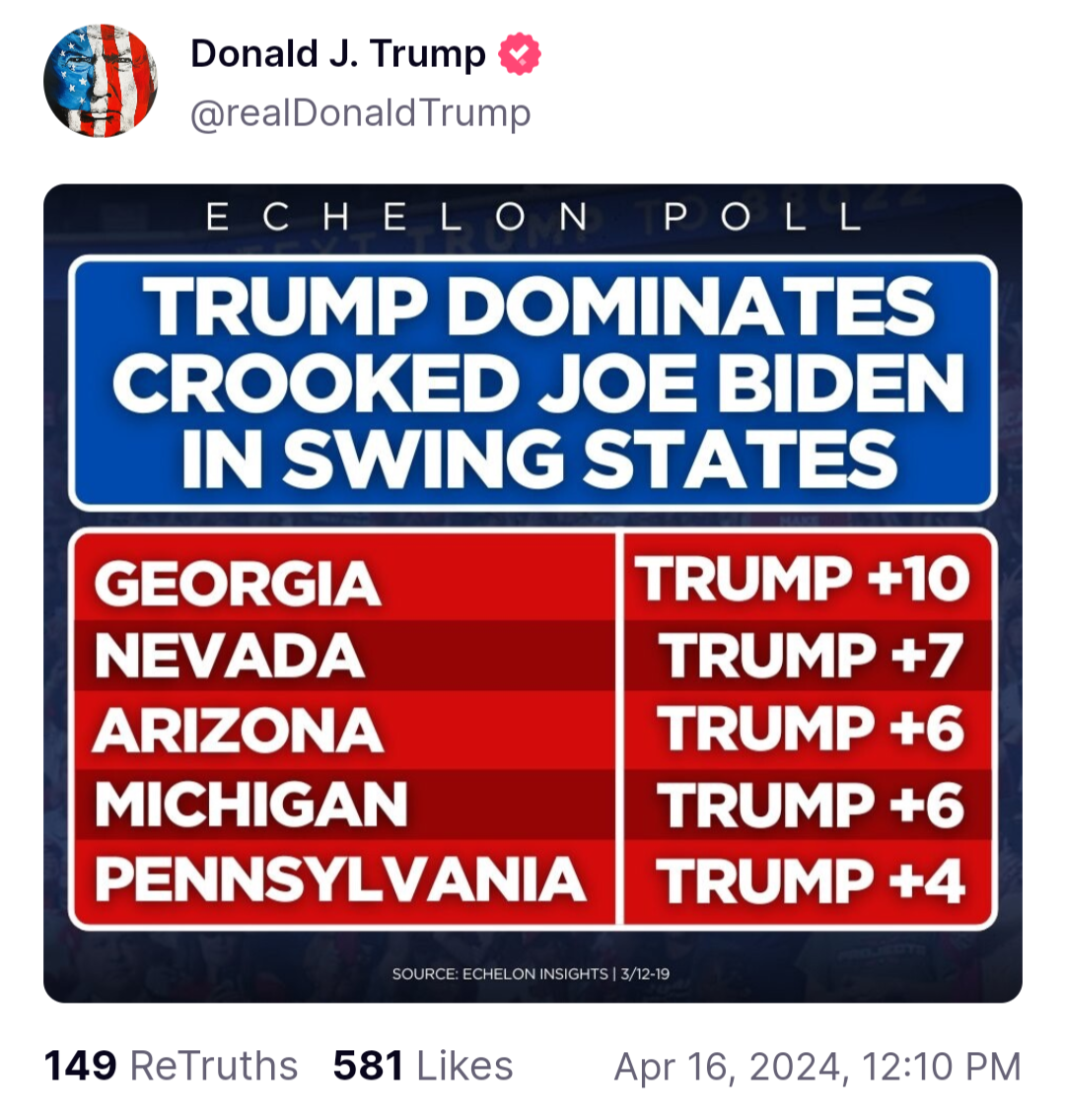Click the blue TRUMP DOMINATES headline banner

[x=532, y=383]
